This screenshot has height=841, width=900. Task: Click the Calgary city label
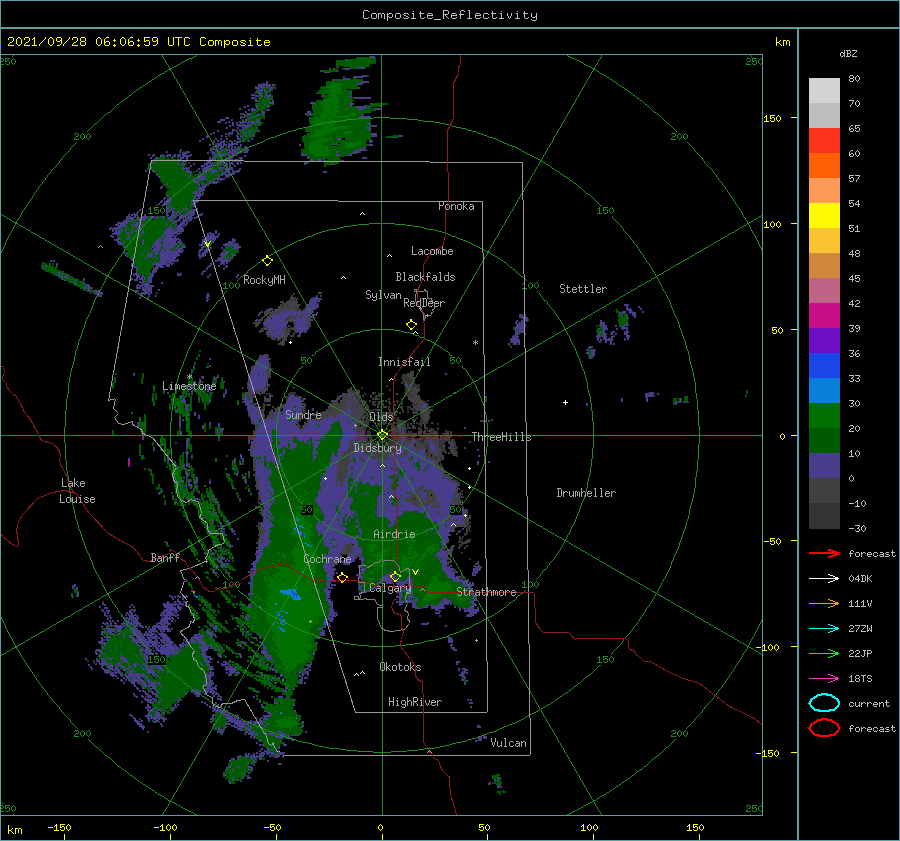point(390,588)
